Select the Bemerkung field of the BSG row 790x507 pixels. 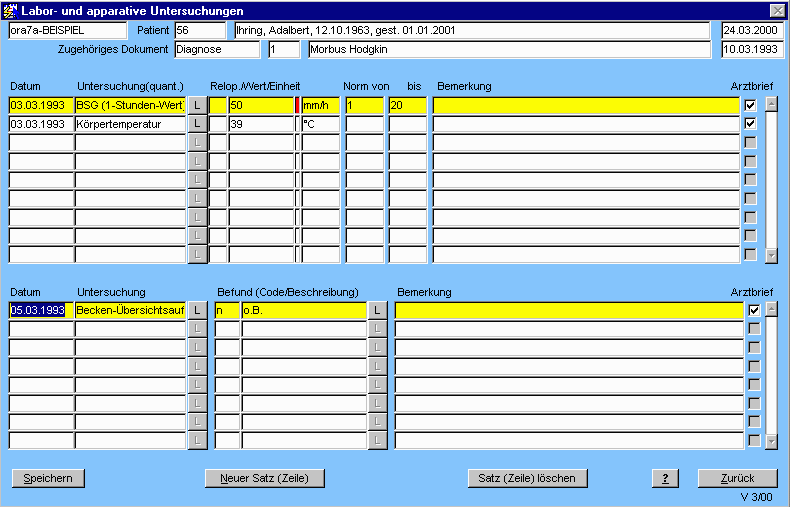(x=587, y=105)
